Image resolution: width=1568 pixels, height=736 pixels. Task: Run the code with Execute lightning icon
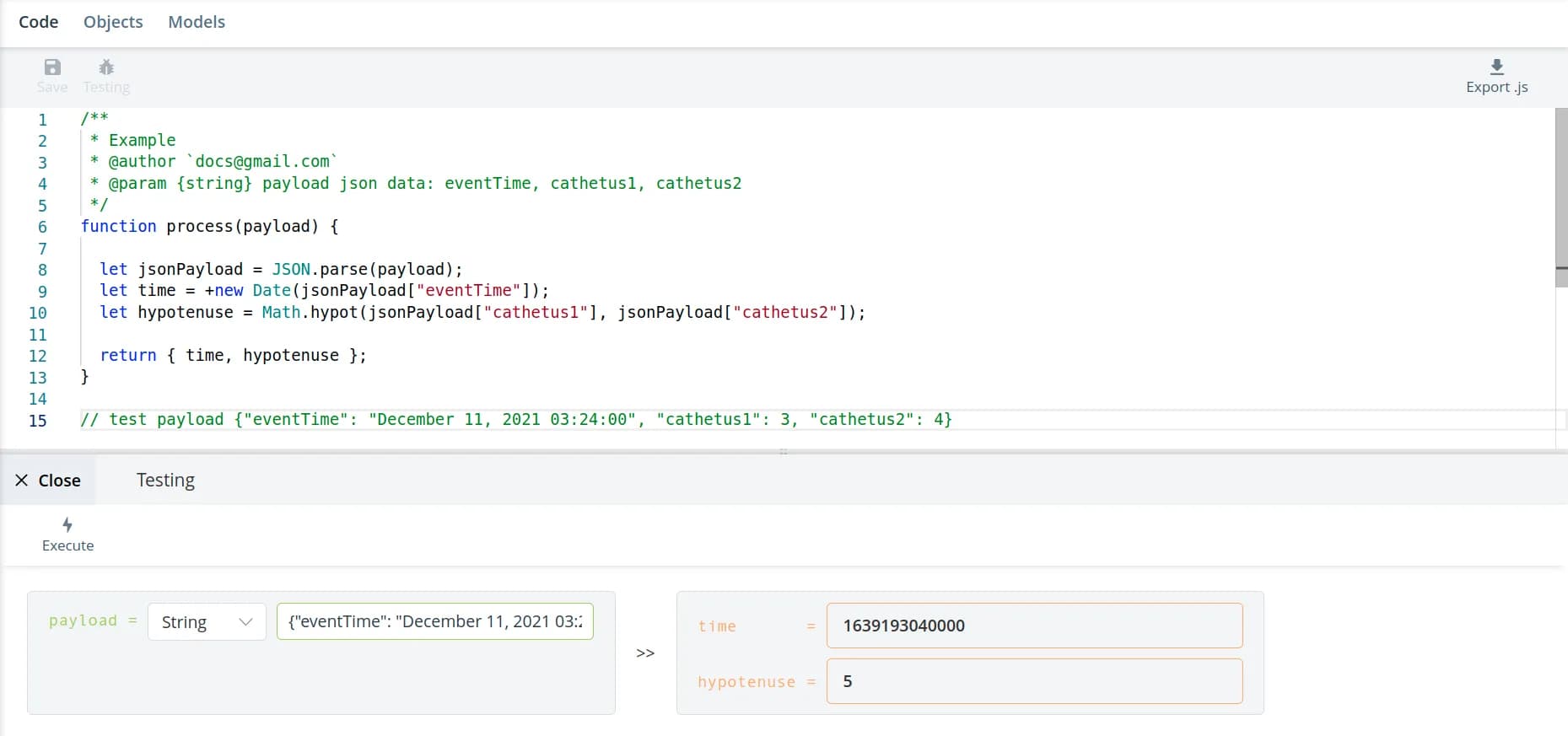[67, 525]
